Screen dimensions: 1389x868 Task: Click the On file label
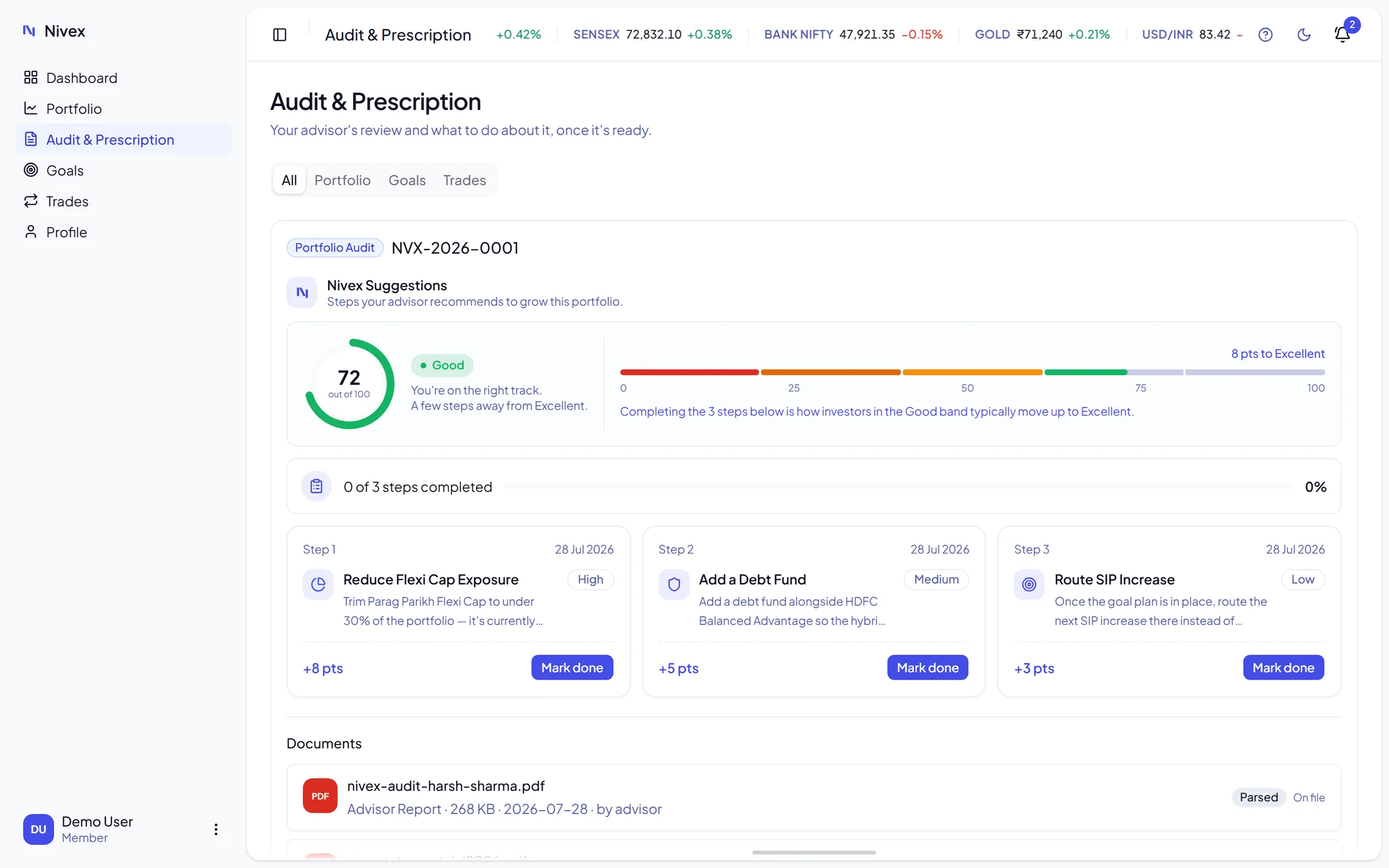(1309, 797)
